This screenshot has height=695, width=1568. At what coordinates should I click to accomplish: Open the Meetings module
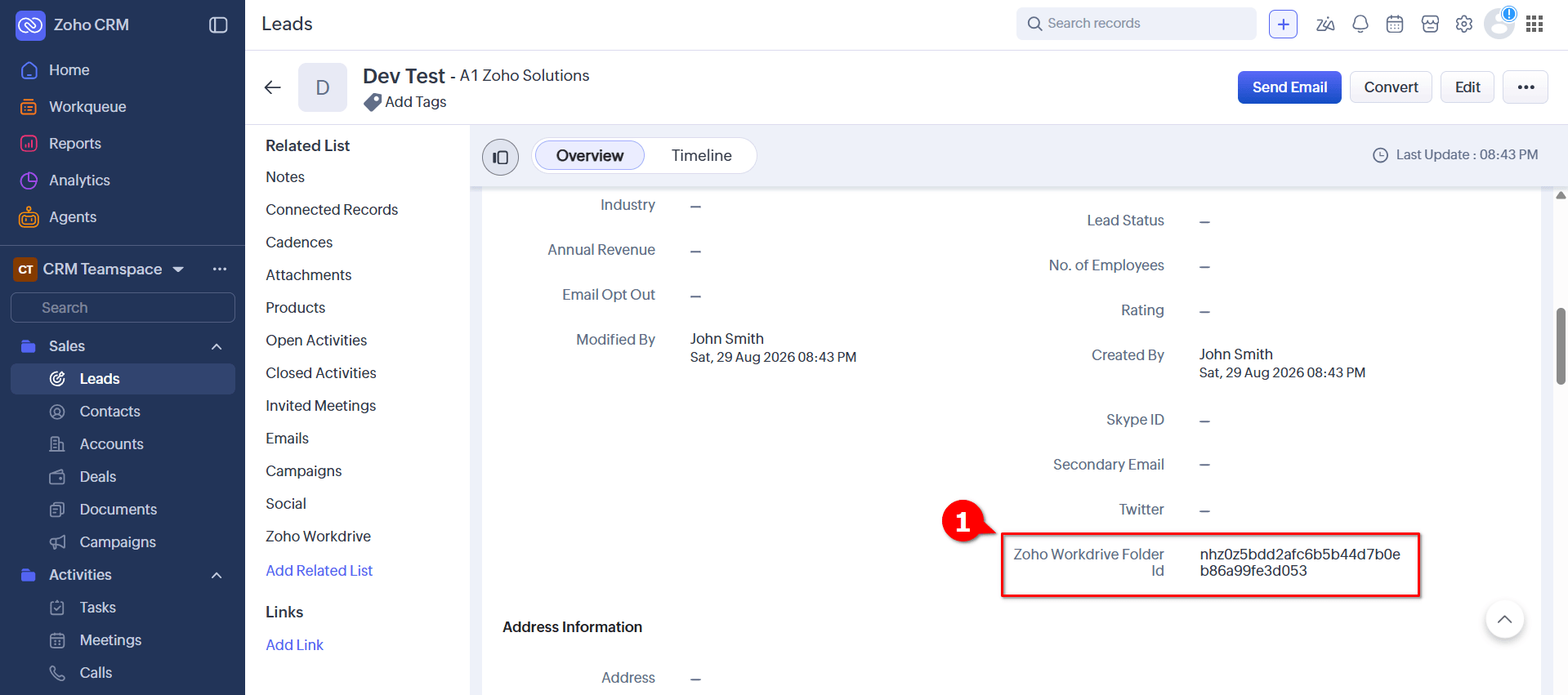pos(110,640)
